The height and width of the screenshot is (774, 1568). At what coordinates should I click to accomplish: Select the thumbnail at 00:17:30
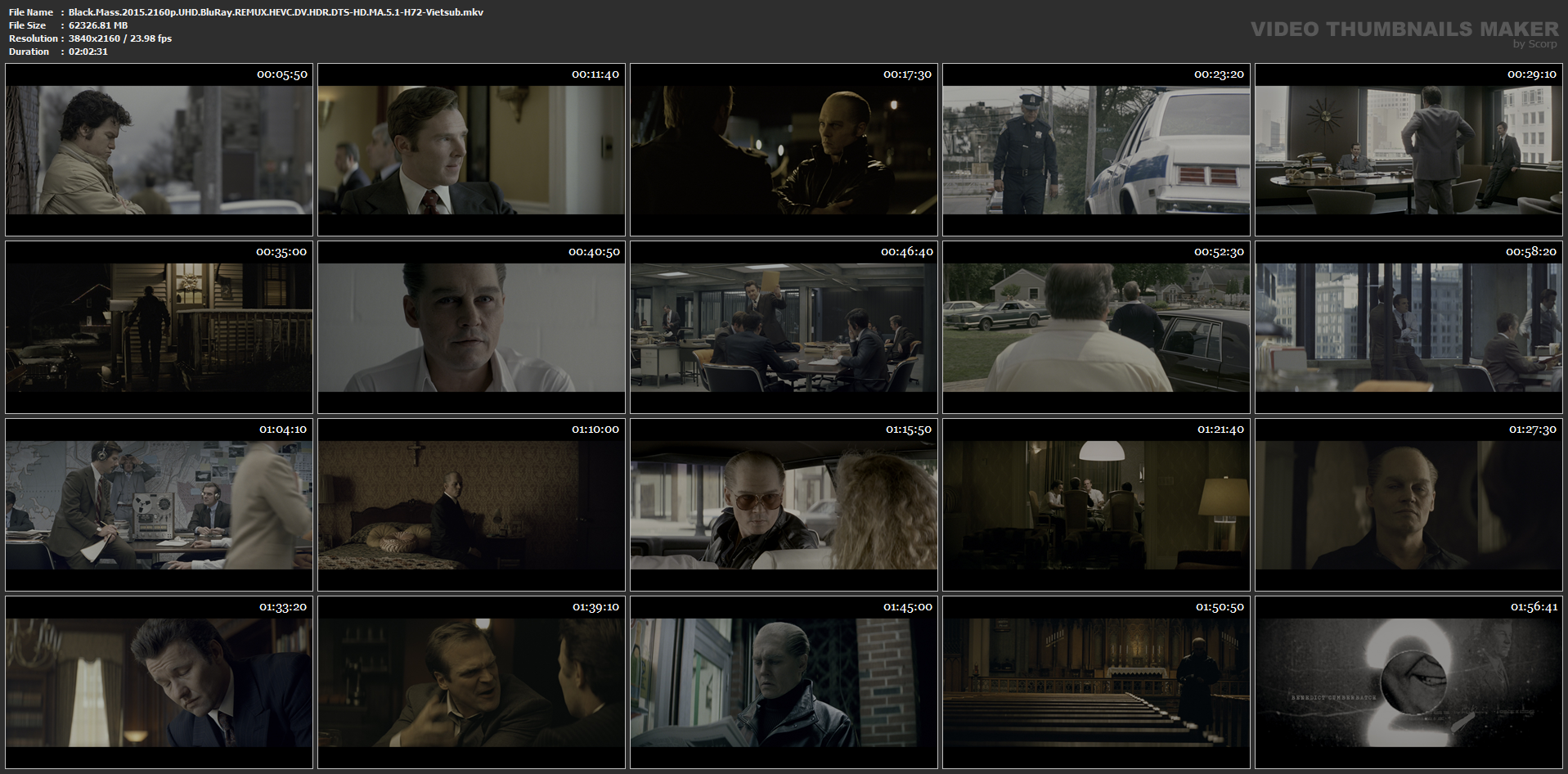click(784, 150)
